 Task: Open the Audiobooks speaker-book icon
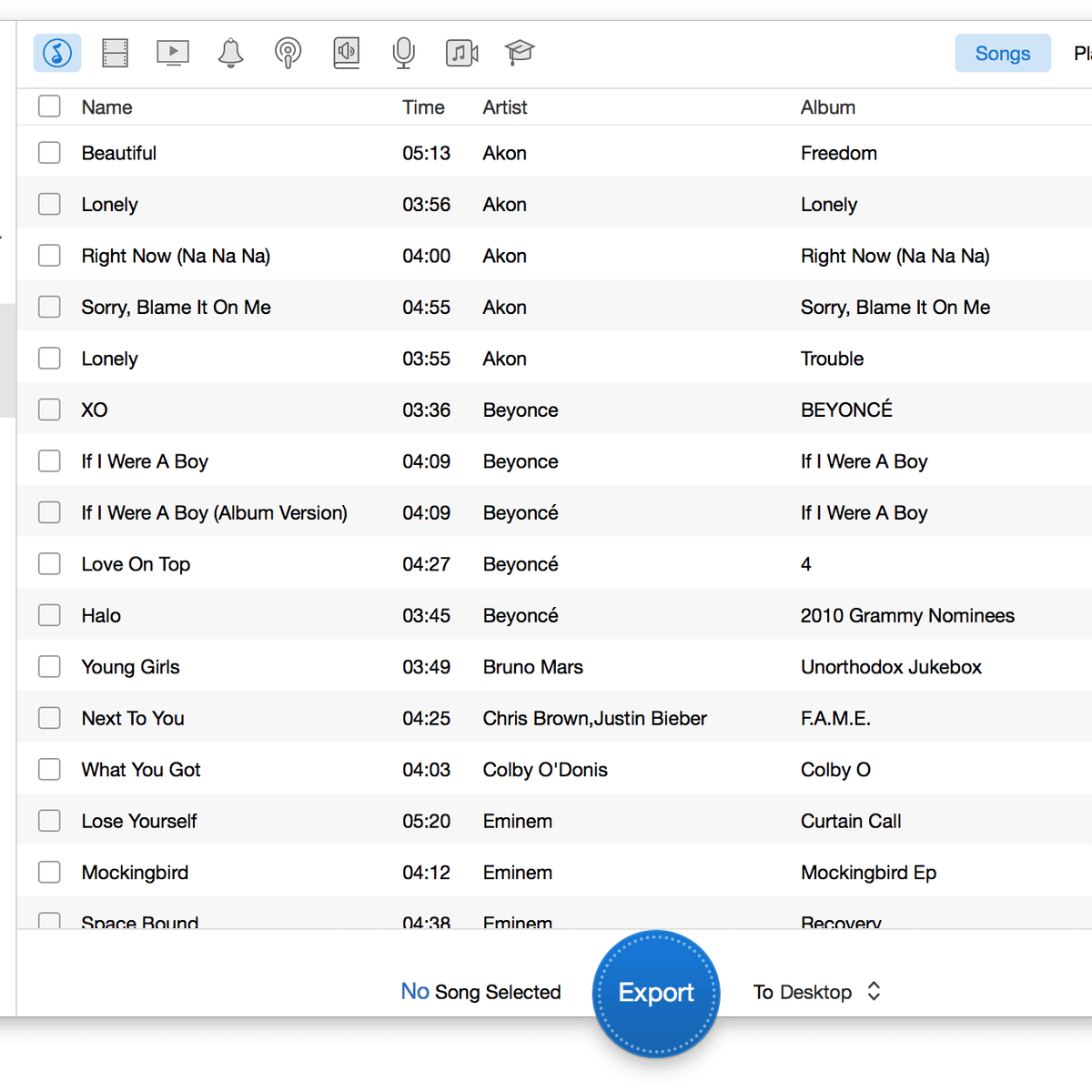tap(347, 53)
